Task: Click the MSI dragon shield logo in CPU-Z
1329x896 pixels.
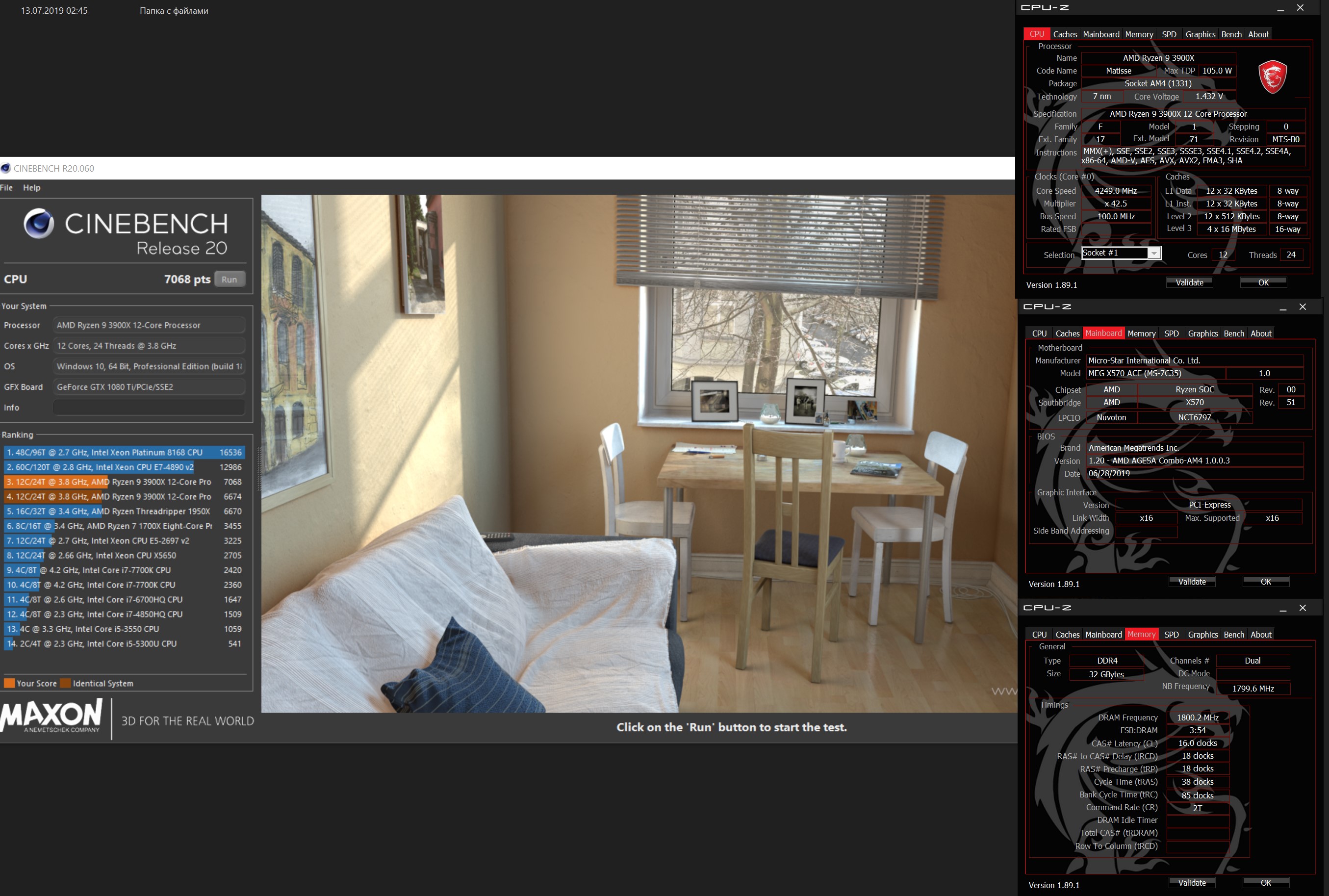Action: pyautogui.click(x=1273, y=77)
